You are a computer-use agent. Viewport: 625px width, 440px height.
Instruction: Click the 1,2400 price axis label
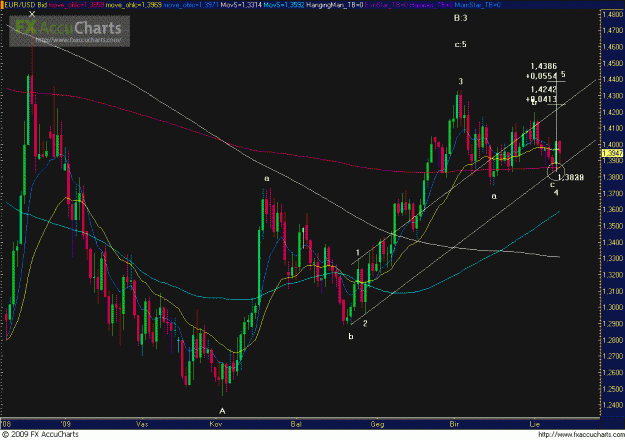[613, 405]
